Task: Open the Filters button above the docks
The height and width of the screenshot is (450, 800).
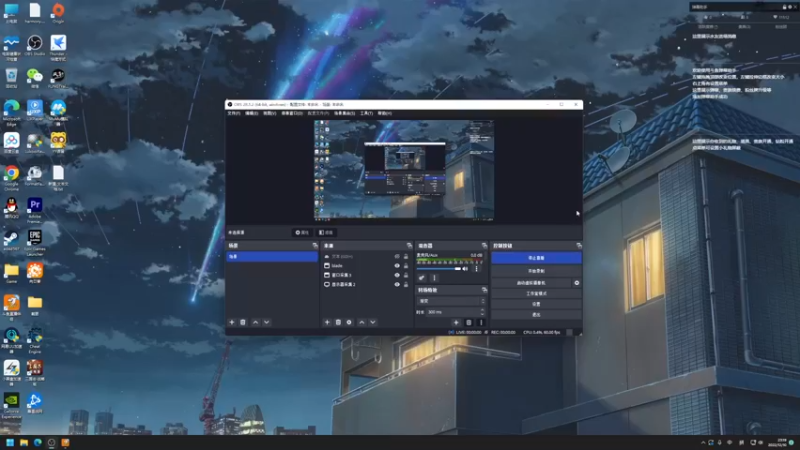Action: coord(326,233)
